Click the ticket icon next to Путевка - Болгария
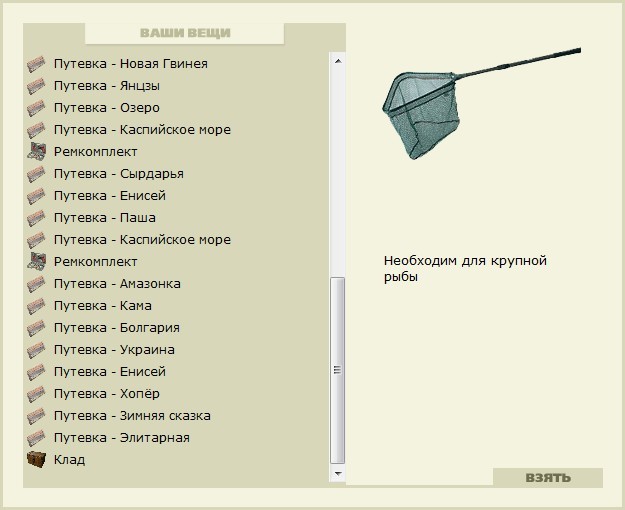The height and width of the screenshot is (510, 625). (x=36, y=328)
